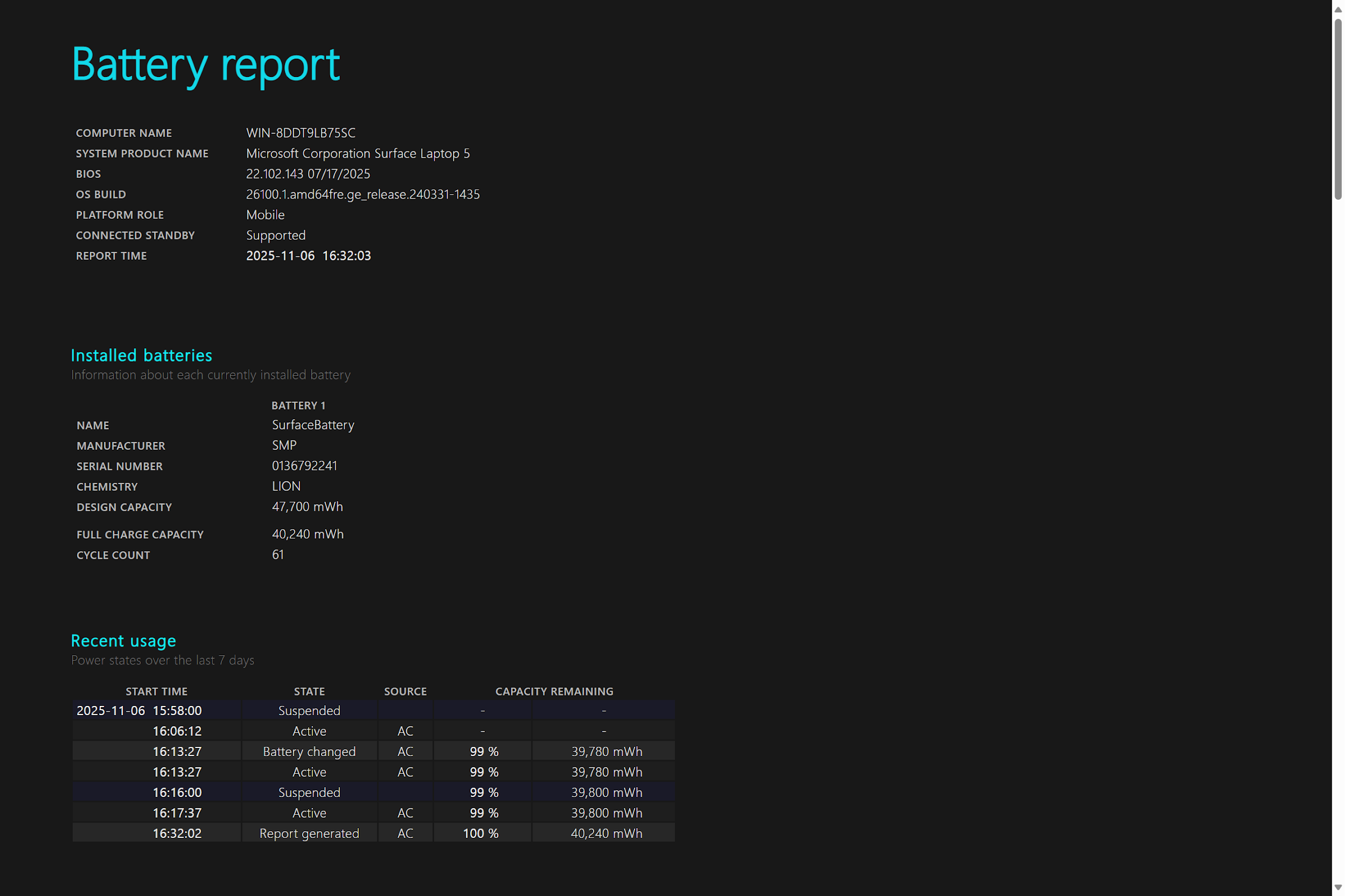The height and width of the screenshot is (896, 1345).
Task: Click the 16:16:00 Suspended row
Action: click(309, 792)
